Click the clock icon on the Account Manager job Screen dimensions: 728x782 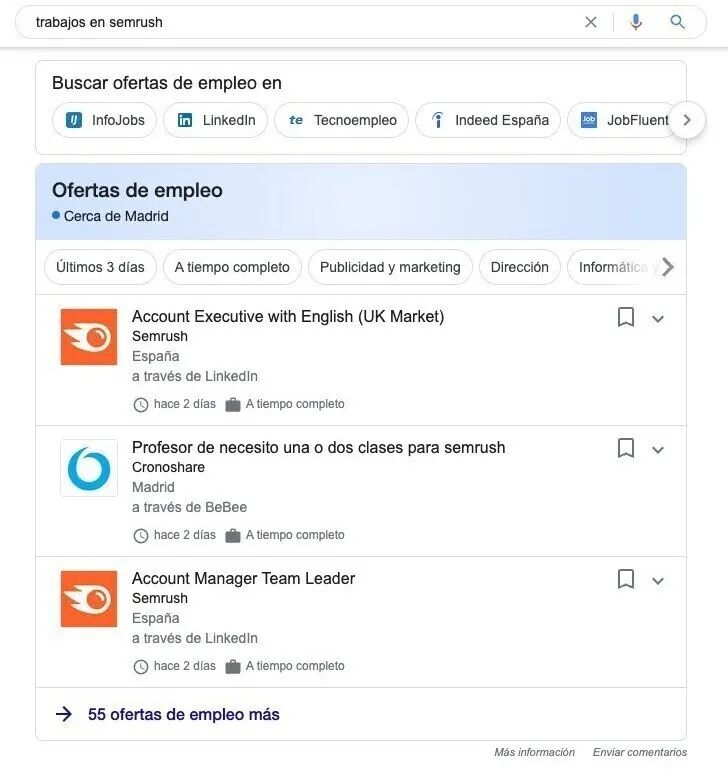point(141,667)
